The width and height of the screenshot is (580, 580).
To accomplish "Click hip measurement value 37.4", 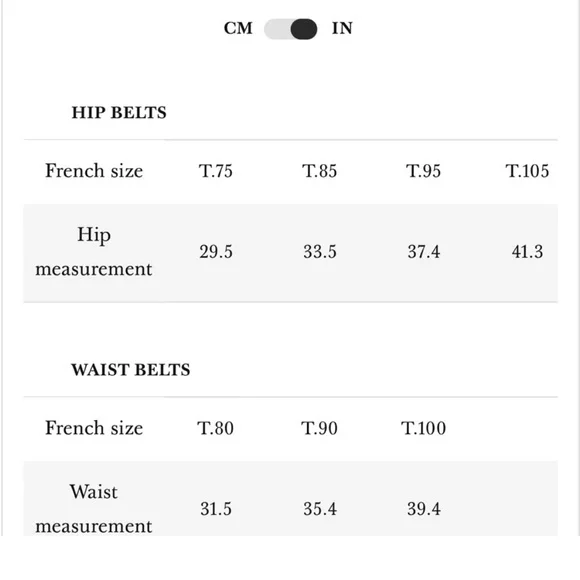I will [424, 252].
